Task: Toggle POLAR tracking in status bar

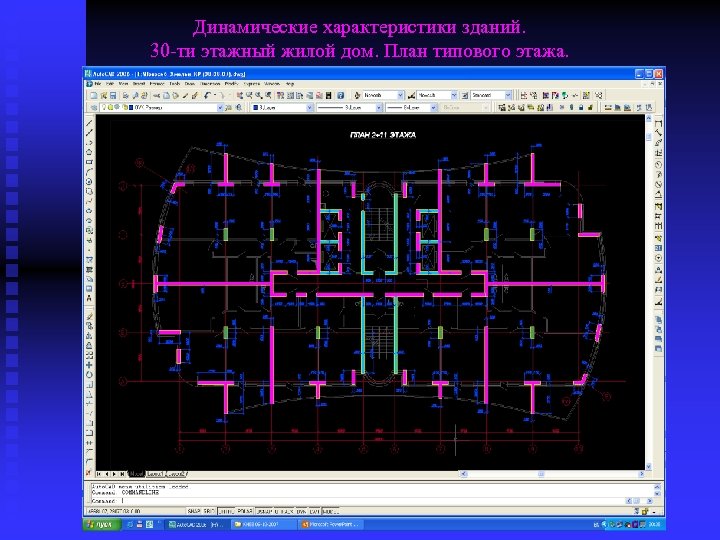Action: [x=244, y=512]
